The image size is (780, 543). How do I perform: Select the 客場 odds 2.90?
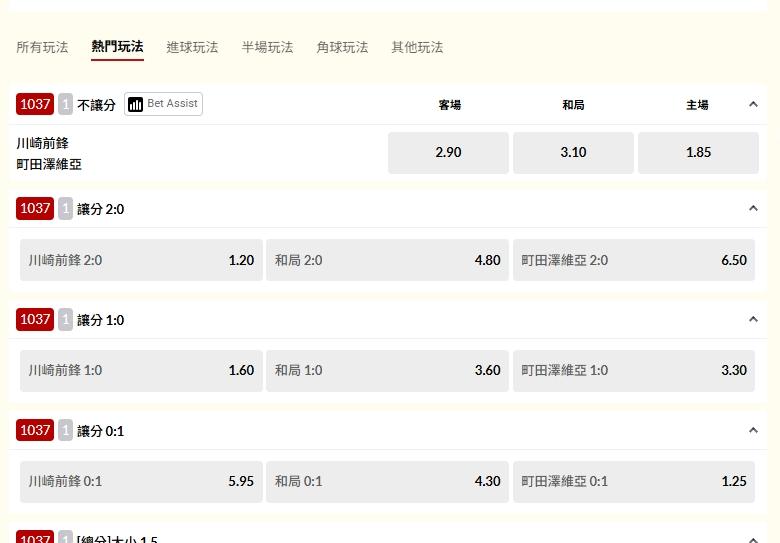pyautogui.click(x=448, y=152)
